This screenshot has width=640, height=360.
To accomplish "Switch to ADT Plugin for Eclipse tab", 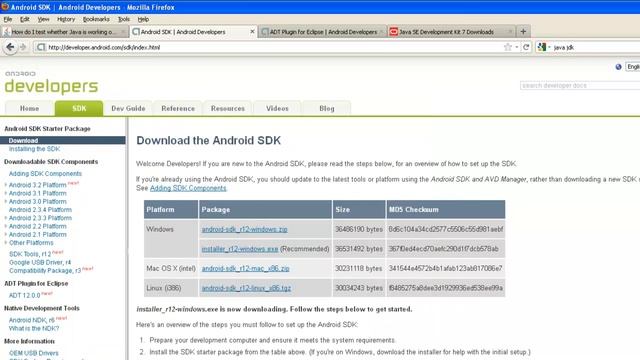I will pos(322,31).
